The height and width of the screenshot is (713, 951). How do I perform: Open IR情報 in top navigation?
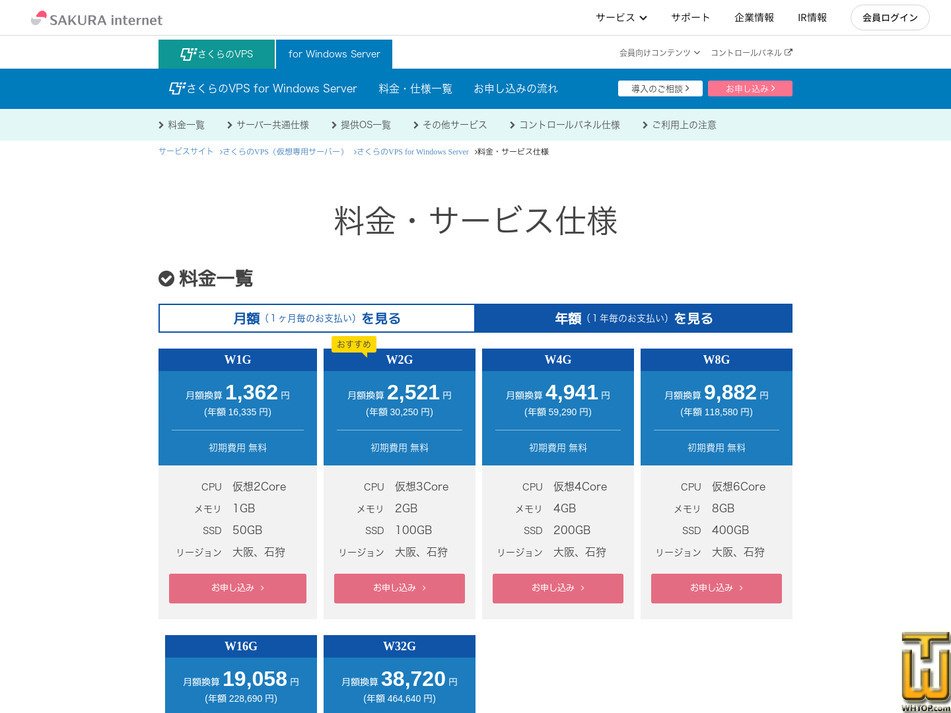[812, 18]
